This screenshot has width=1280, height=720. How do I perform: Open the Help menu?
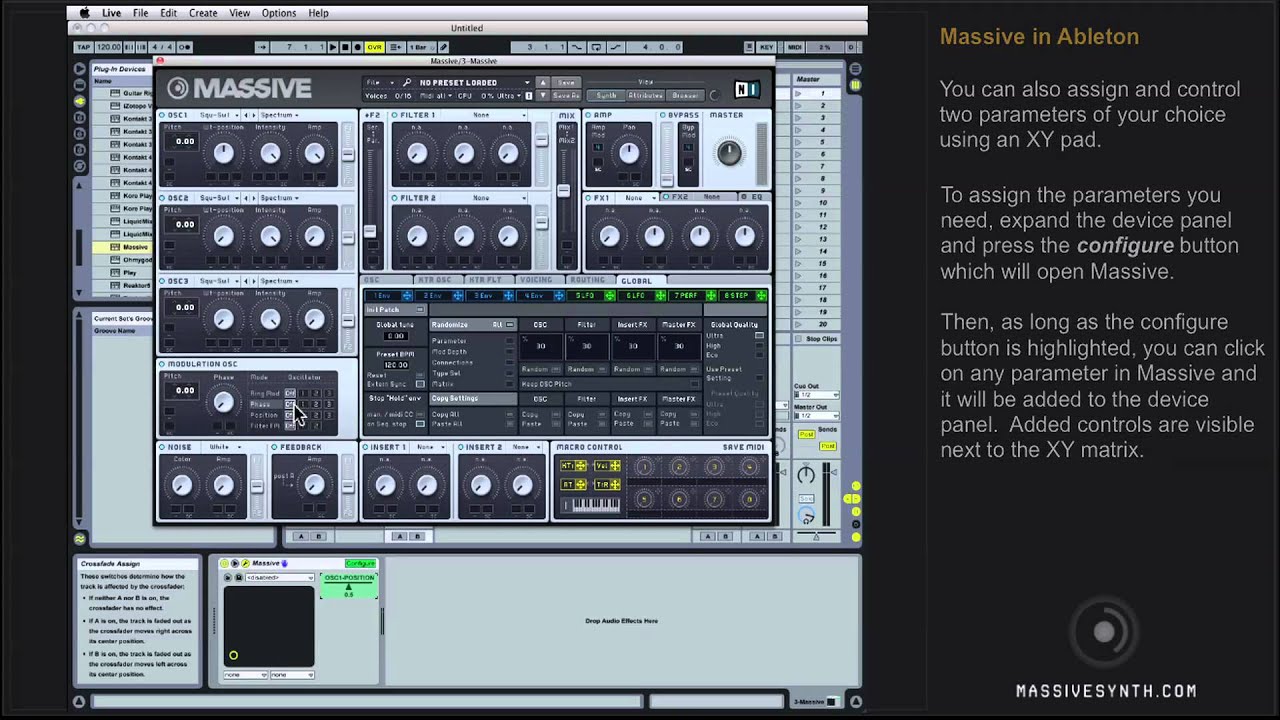pos(318,13)
